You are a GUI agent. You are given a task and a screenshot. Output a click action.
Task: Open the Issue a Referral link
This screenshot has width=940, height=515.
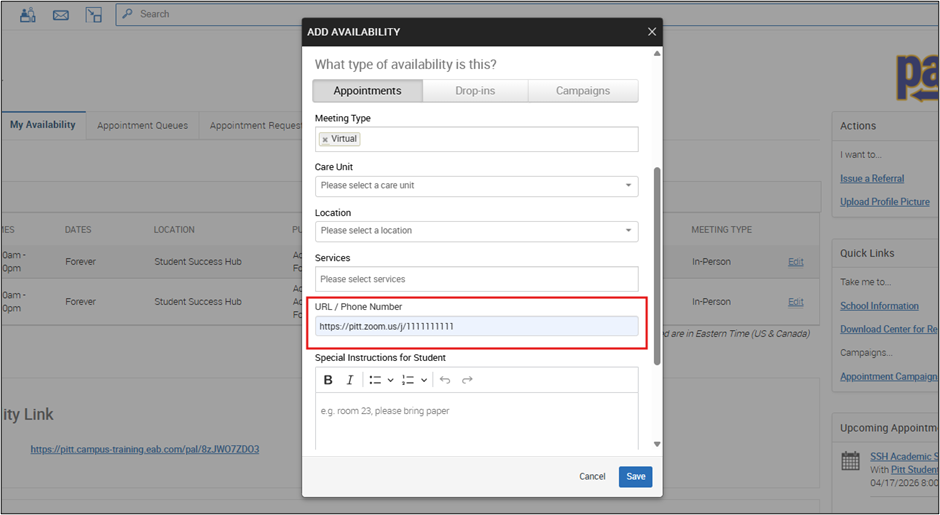pos(872,179)
